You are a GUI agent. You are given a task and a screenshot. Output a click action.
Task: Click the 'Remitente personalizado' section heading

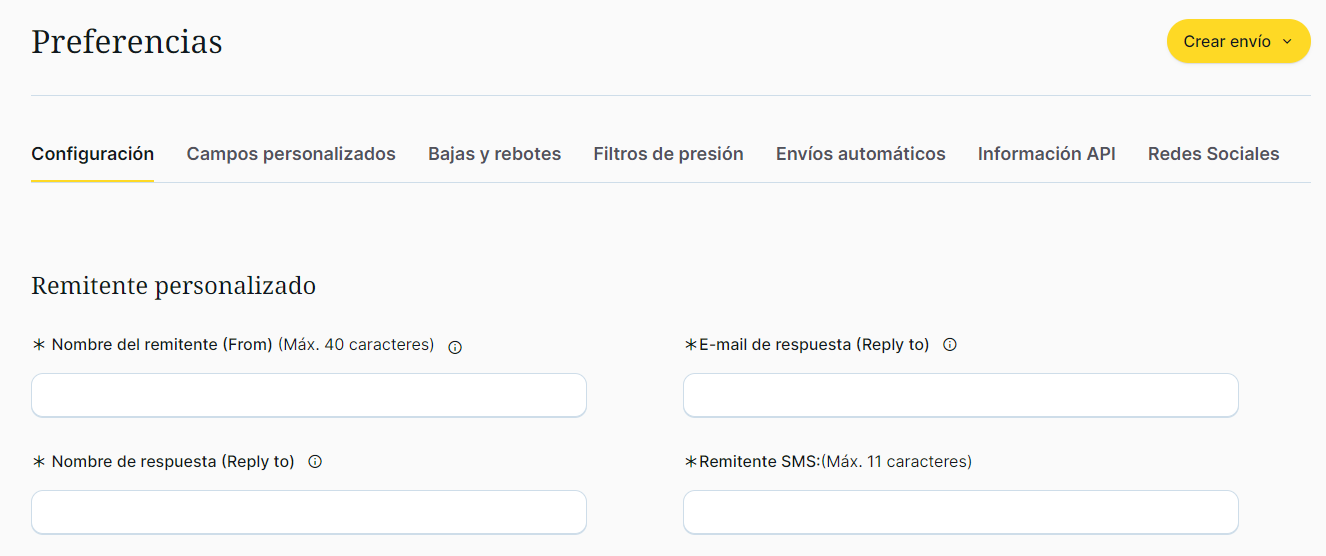(174, 286)
